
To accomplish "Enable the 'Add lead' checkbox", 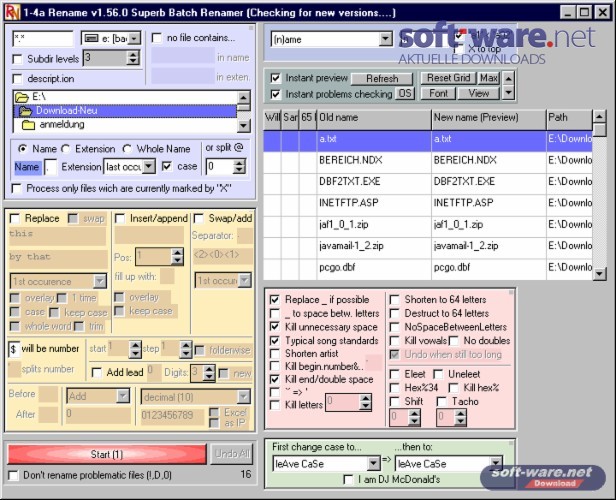I will pos(96,372).
